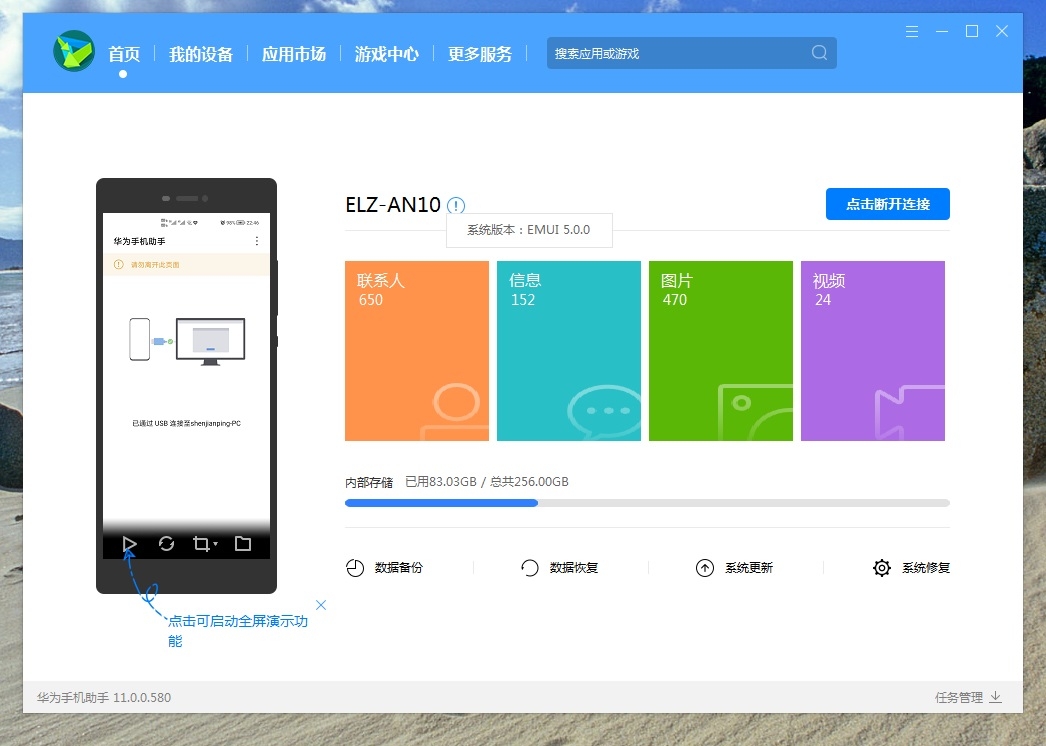
Task: Select the 系统修复 text label
Action: pyautogui.click(x=926, y=568)
